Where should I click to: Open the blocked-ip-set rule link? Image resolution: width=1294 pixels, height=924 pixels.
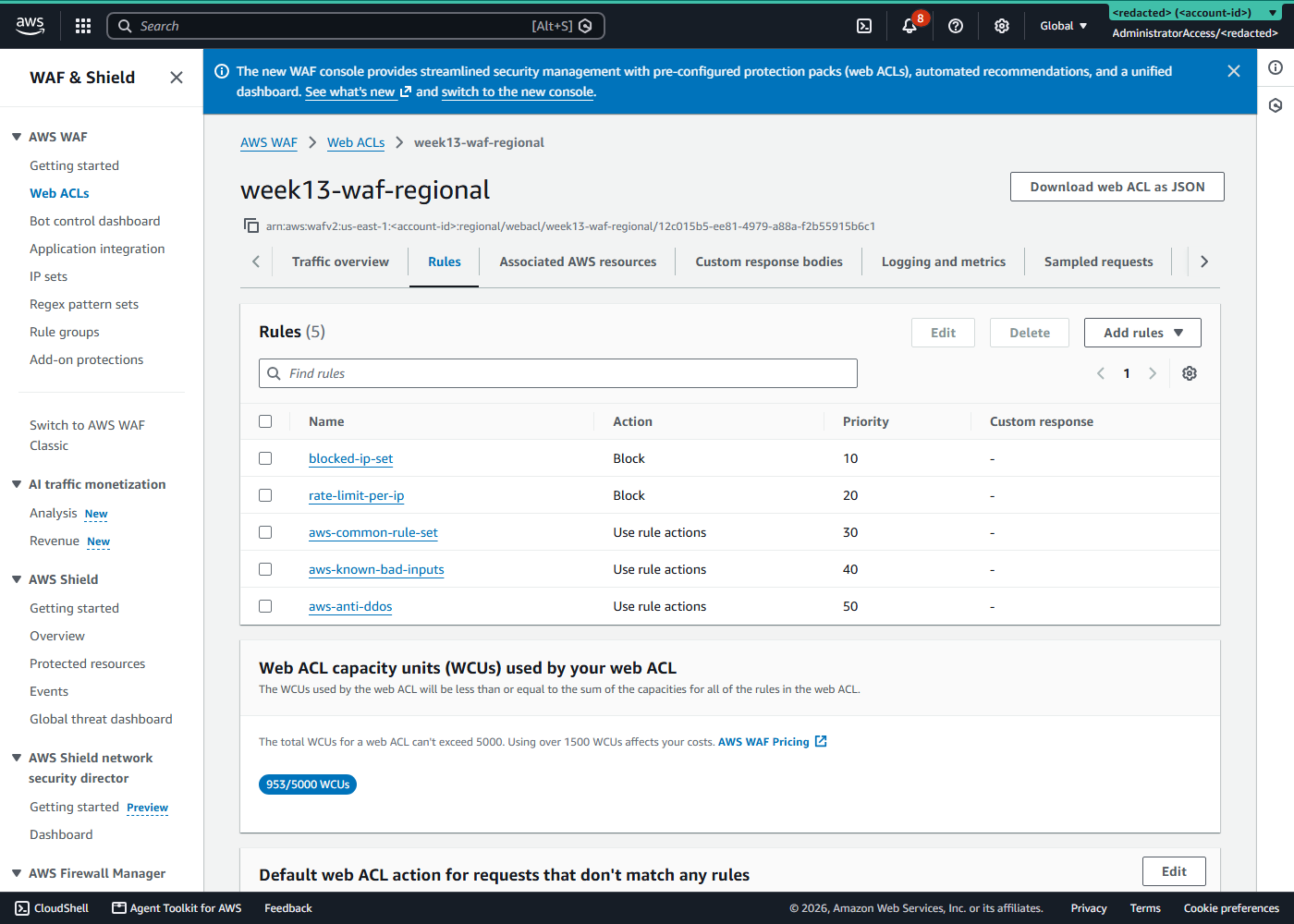351,458
